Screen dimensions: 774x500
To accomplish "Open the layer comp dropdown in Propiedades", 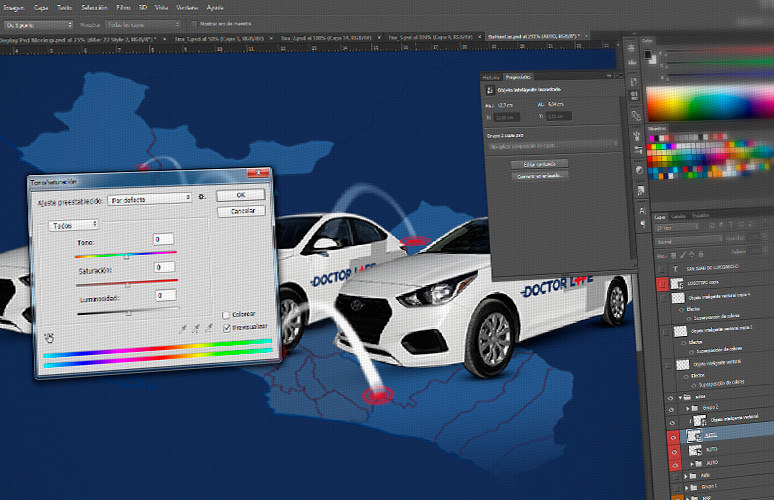I will pyautogui.click(x=553, y=146).
